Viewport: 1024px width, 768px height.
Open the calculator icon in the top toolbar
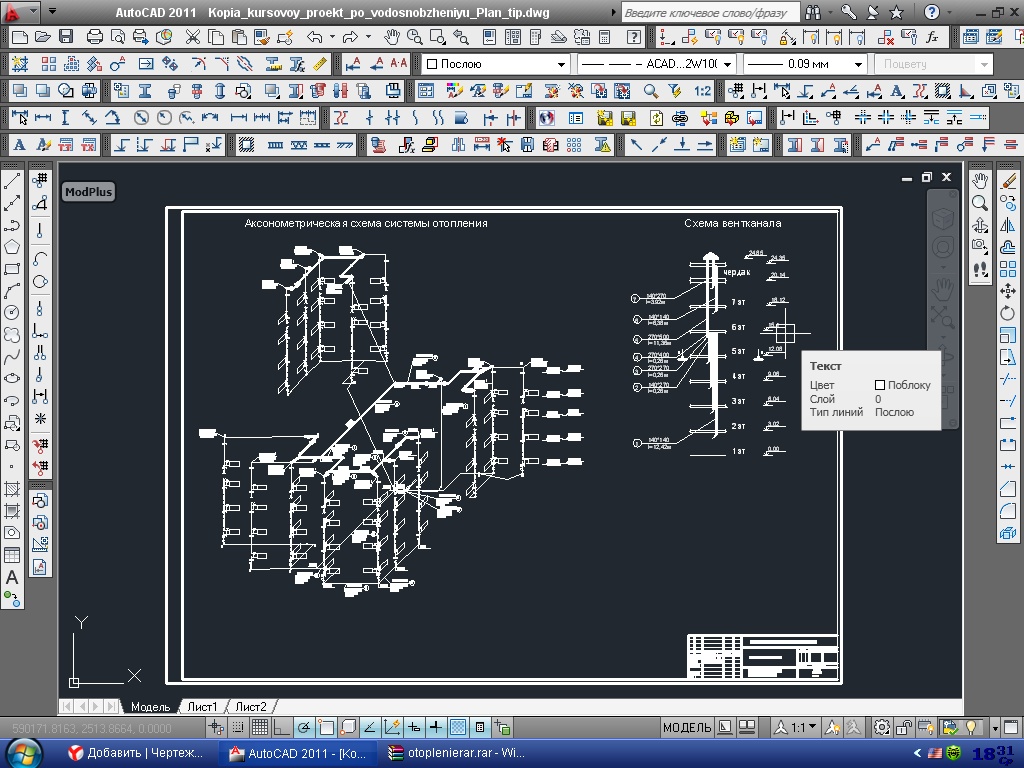605,37
